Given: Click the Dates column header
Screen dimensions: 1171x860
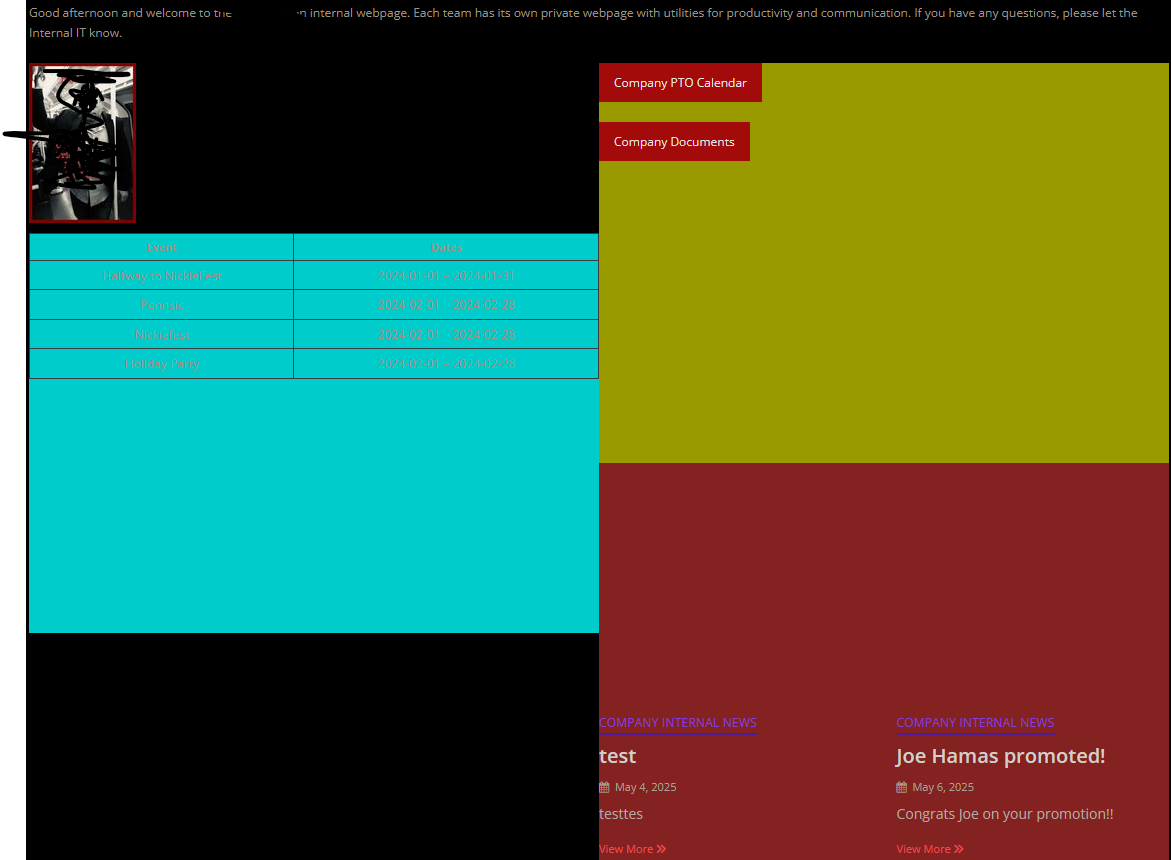Looking at the screenshot, I should tap(446, 247).
